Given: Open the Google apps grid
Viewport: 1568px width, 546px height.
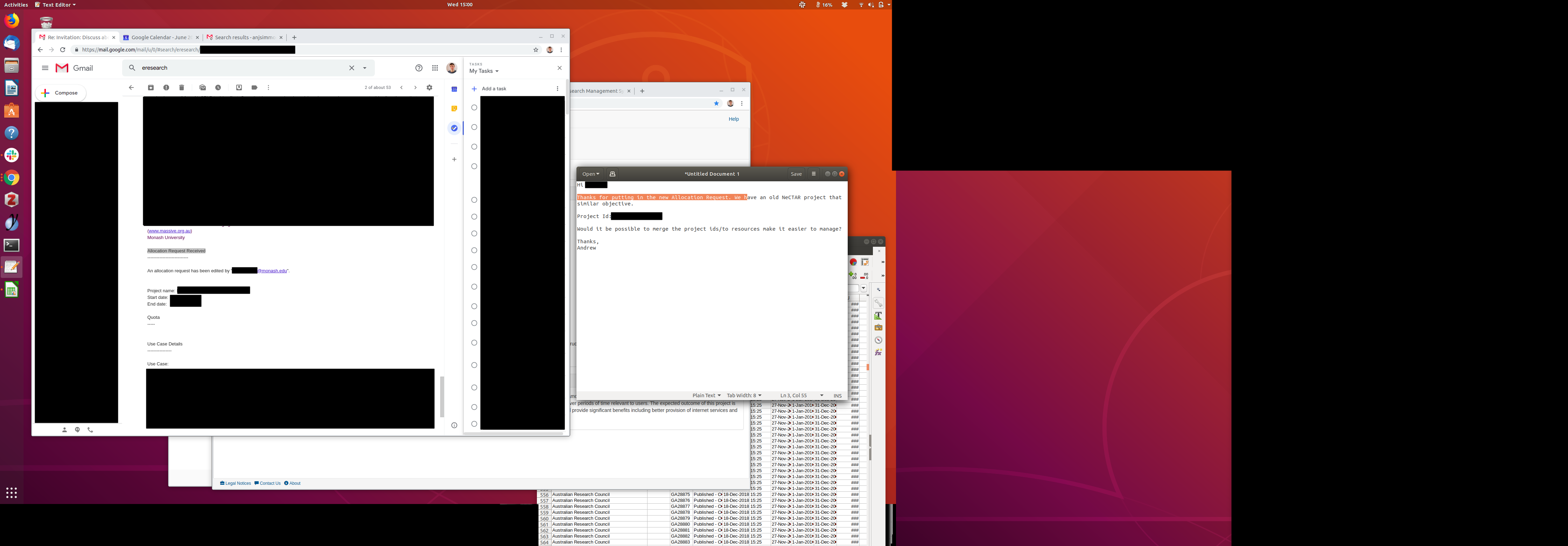Looking at the screenshot, I should (x=435, y=68).
